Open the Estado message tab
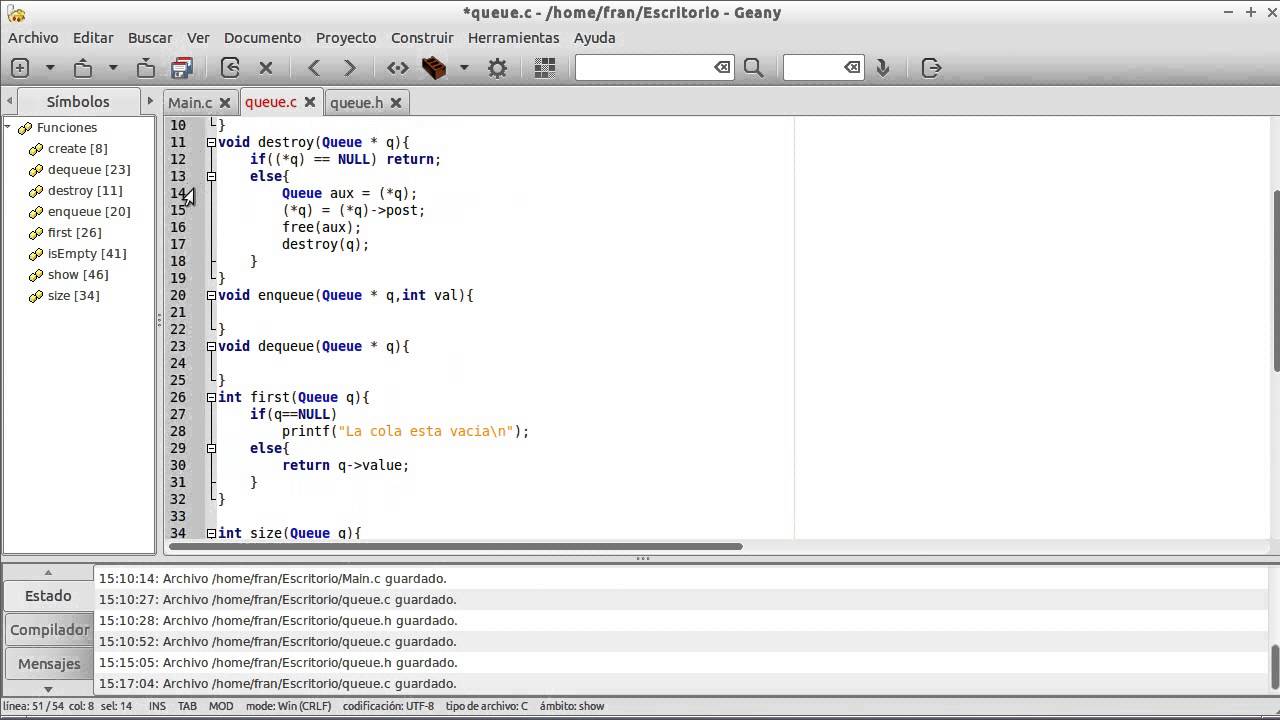Viewport: 1280px width, 720px height. 48,595
